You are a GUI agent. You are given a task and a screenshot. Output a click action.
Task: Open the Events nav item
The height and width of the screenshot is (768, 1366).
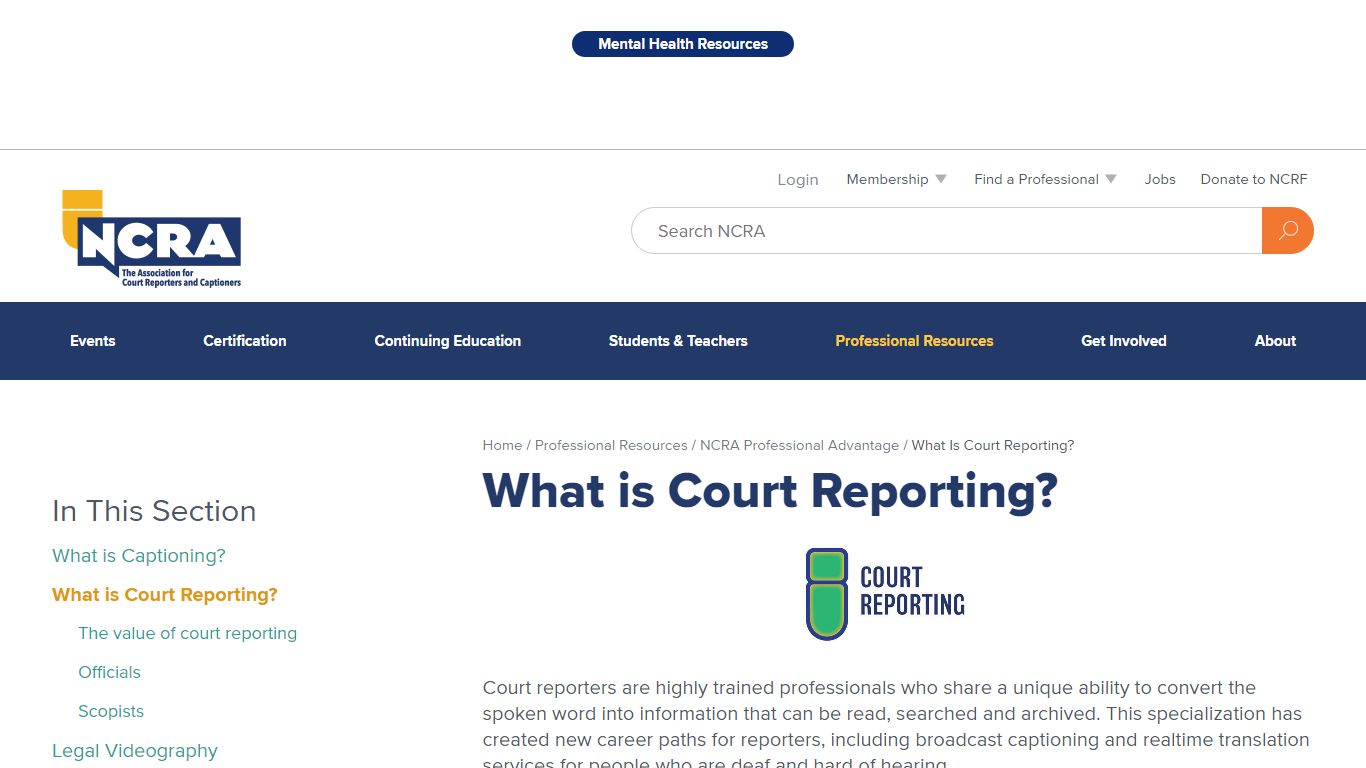[x=93, y=341]
